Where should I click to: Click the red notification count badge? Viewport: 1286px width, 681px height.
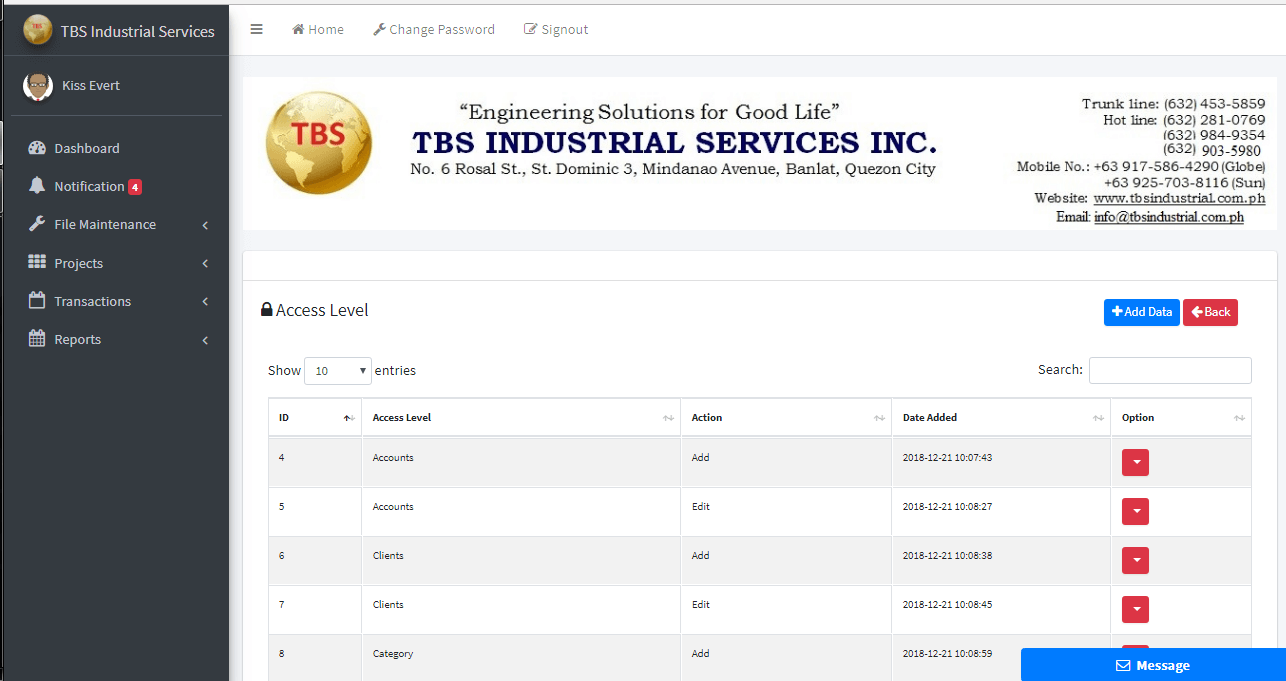(x=135, y=187)
